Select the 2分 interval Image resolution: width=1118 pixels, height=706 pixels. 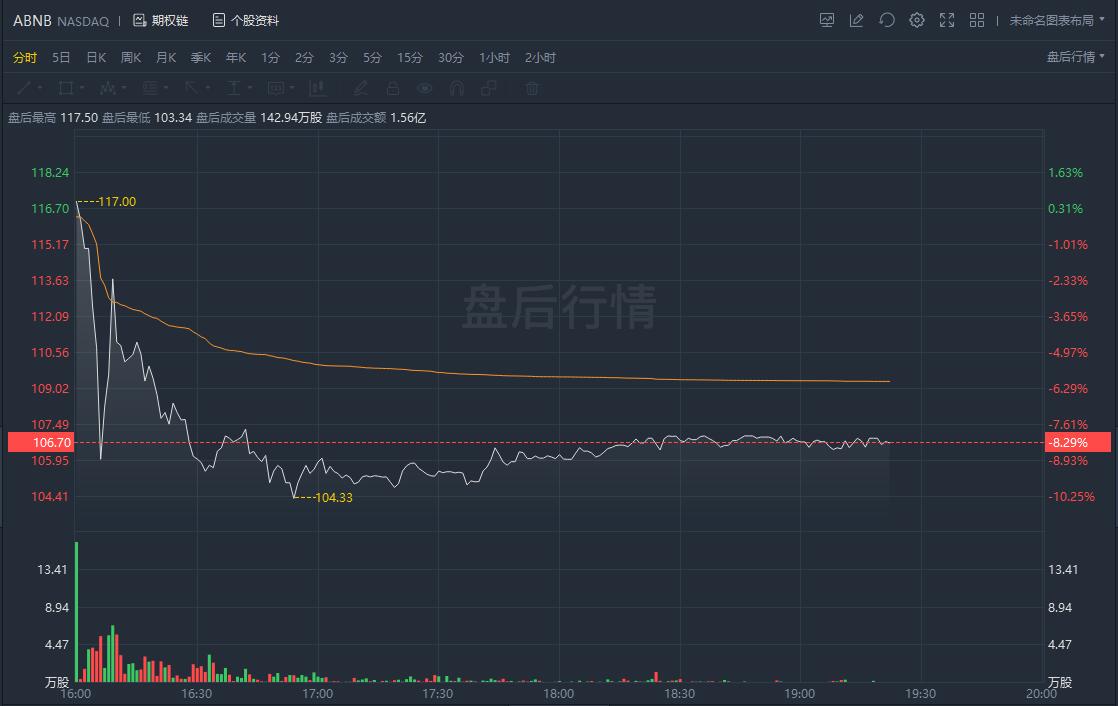[x=304, y=58]
